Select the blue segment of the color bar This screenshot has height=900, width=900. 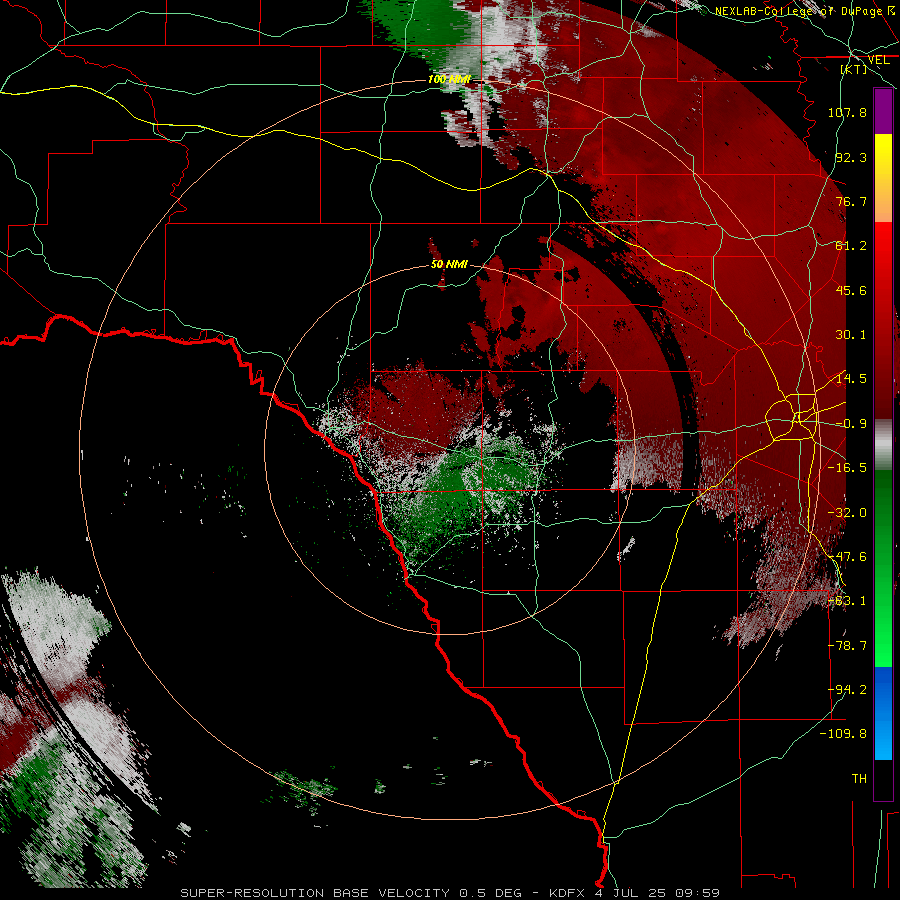(883, 713)
